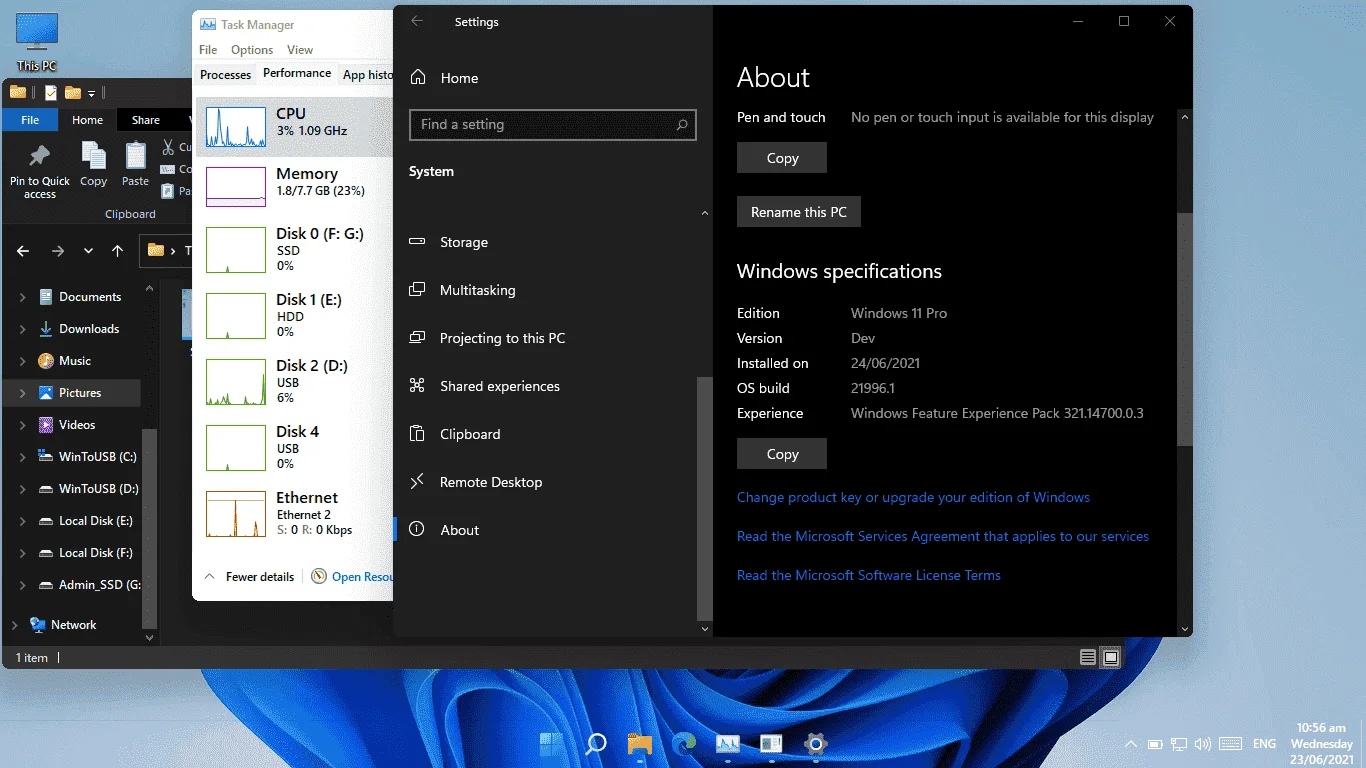Click Open Resource Monitor link
Image resolution: width=1366 pixels, height=768 pixels.
tap(353, 577)
